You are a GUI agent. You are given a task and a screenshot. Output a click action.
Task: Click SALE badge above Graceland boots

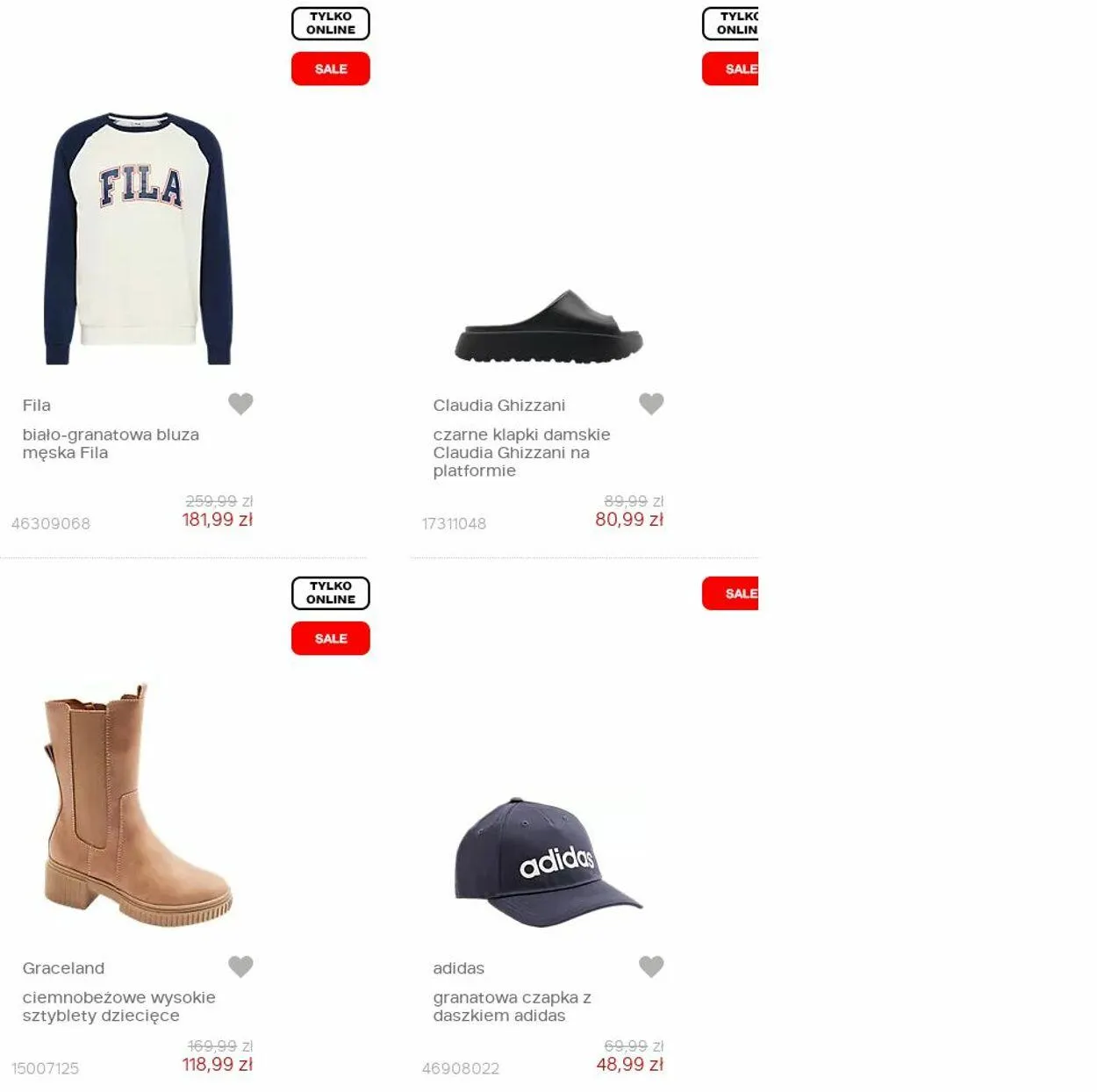click(x=331, y=638)
